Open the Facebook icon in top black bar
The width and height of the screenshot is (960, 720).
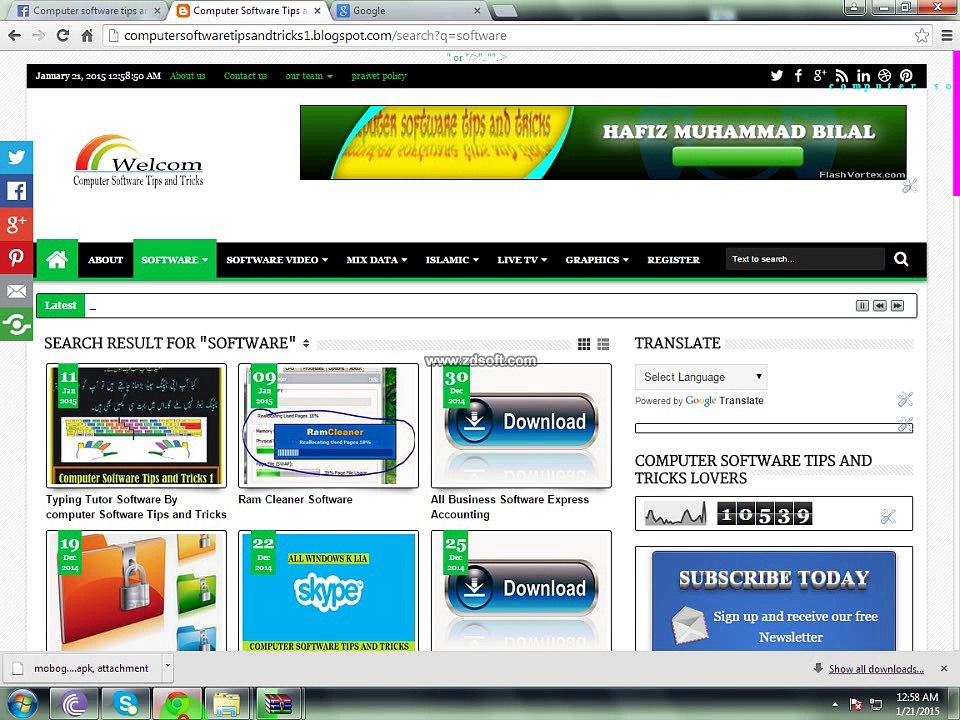(x=798, y=76)
